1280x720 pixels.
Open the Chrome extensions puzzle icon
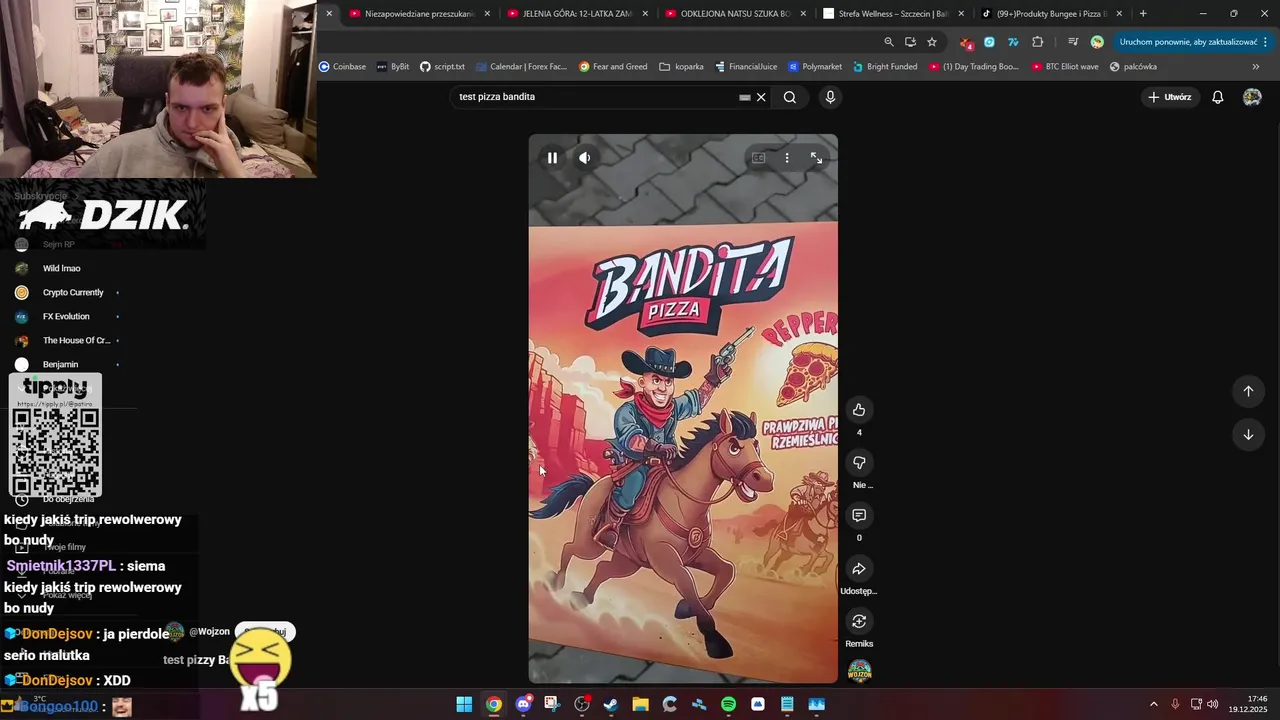[1037, 42]
